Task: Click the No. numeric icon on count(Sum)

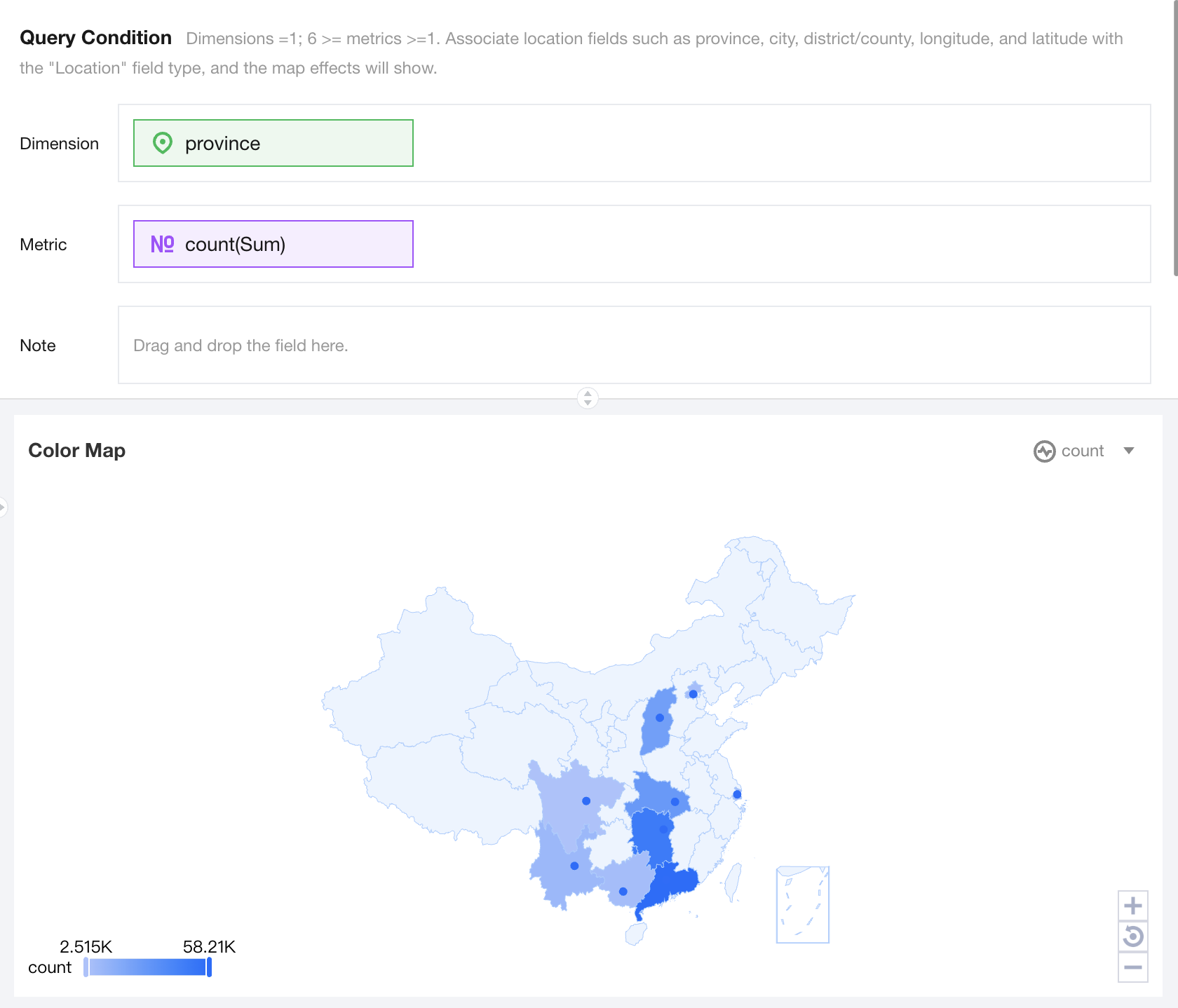Action: tap(162, 244)
